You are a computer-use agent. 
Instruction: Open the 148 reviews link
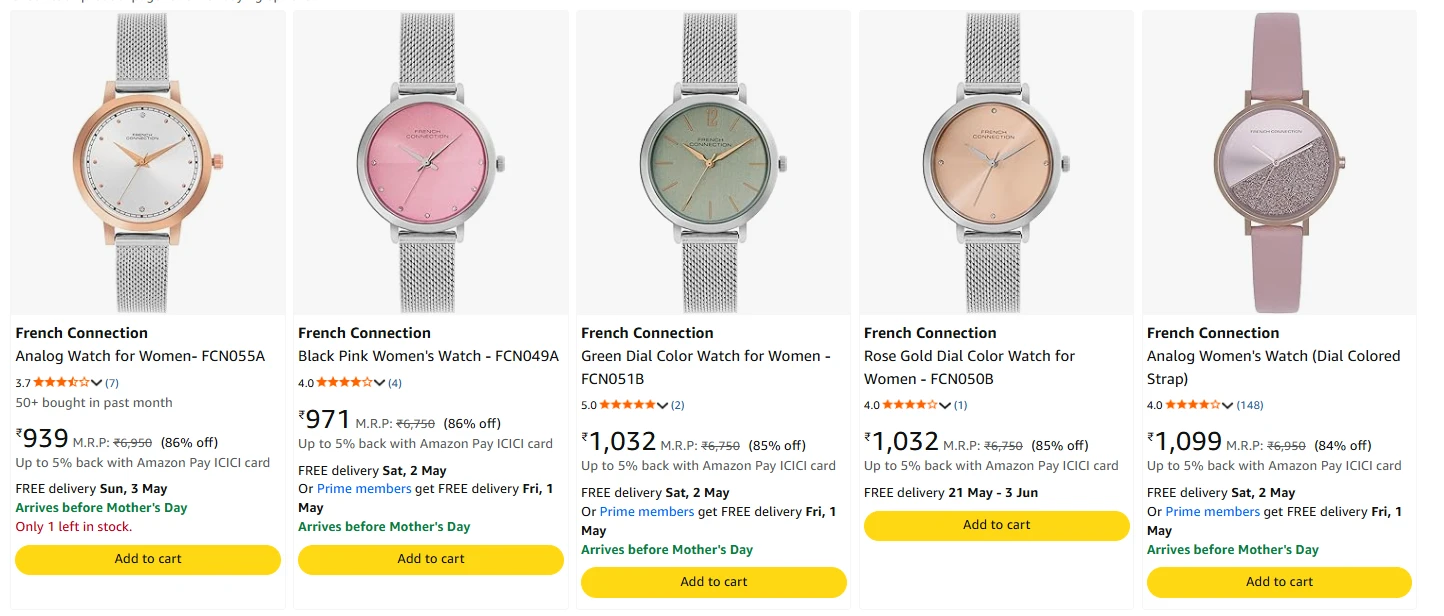pos(1250,405)
